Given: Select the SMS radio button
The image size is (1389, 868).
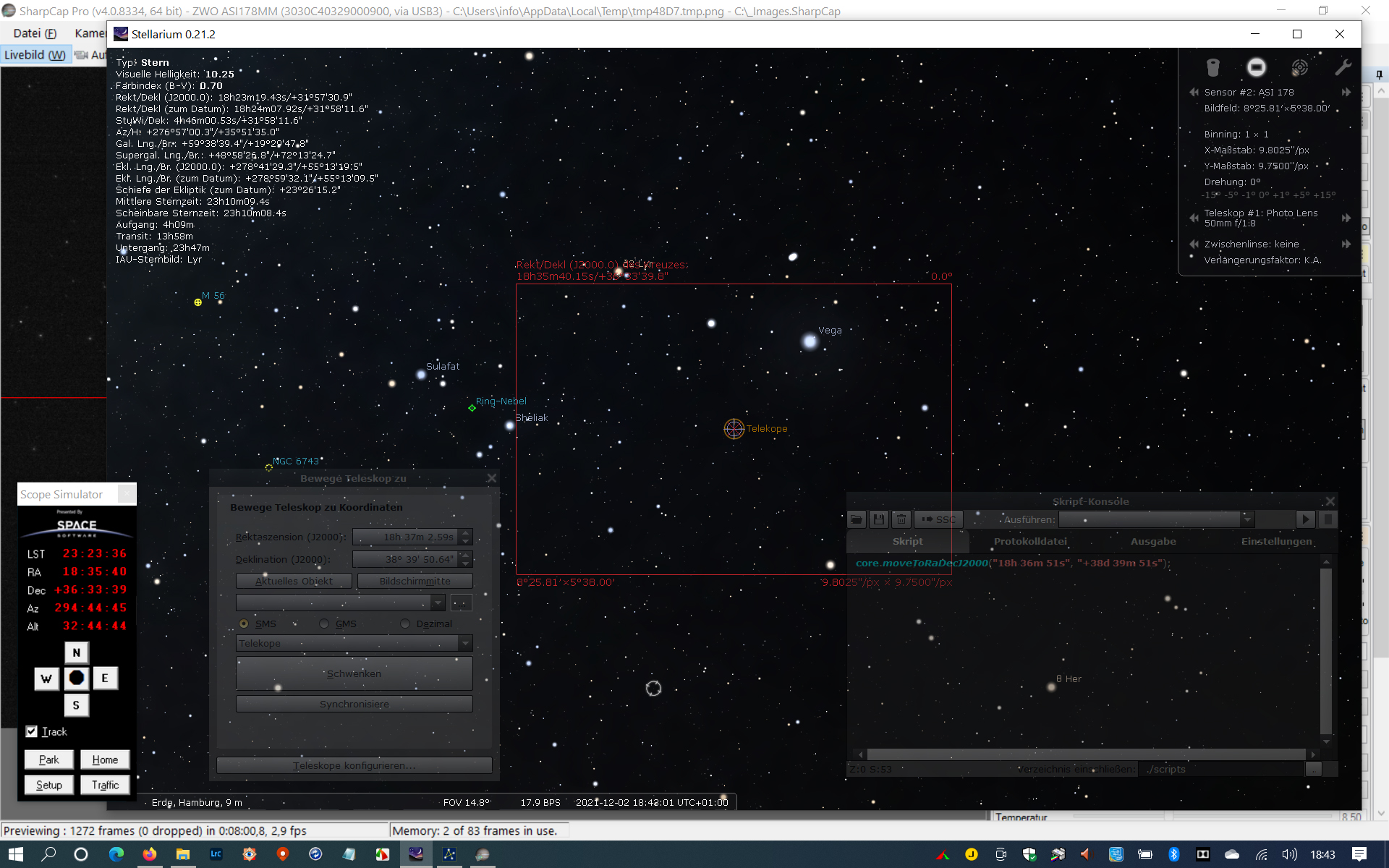Looking at the screenshot, I should (244, 624).
